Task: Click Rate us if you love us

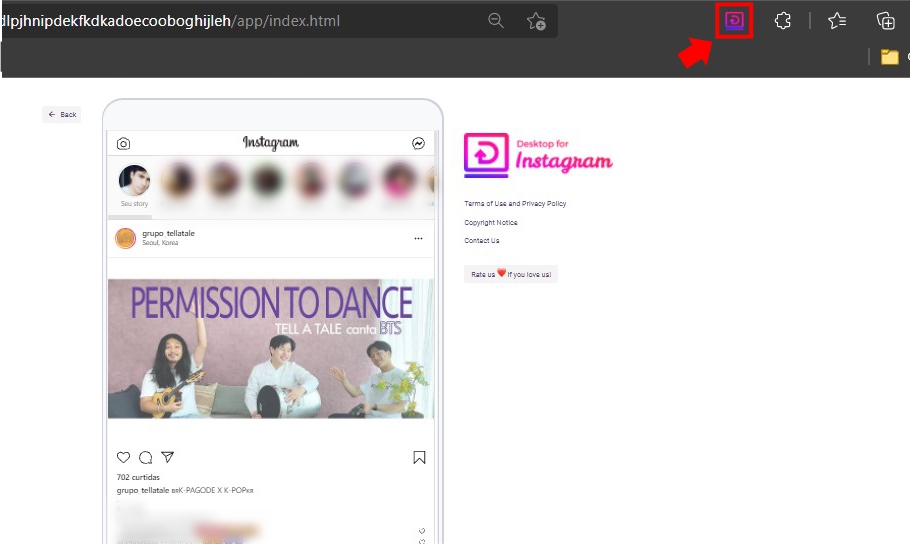Action: coord(511,274)
